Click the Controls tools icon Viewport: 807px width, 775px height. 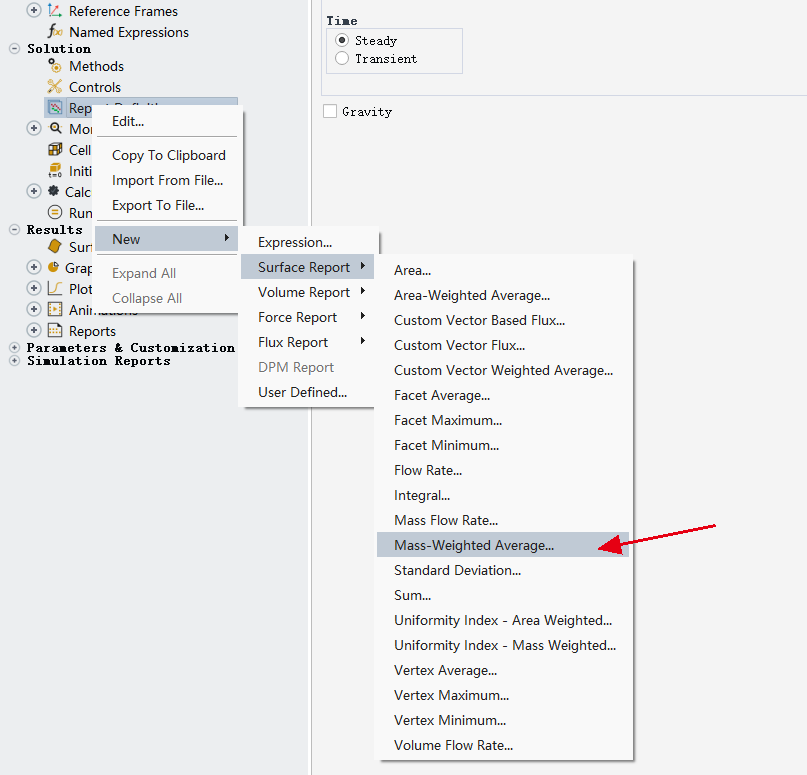[x=55, y=87]
